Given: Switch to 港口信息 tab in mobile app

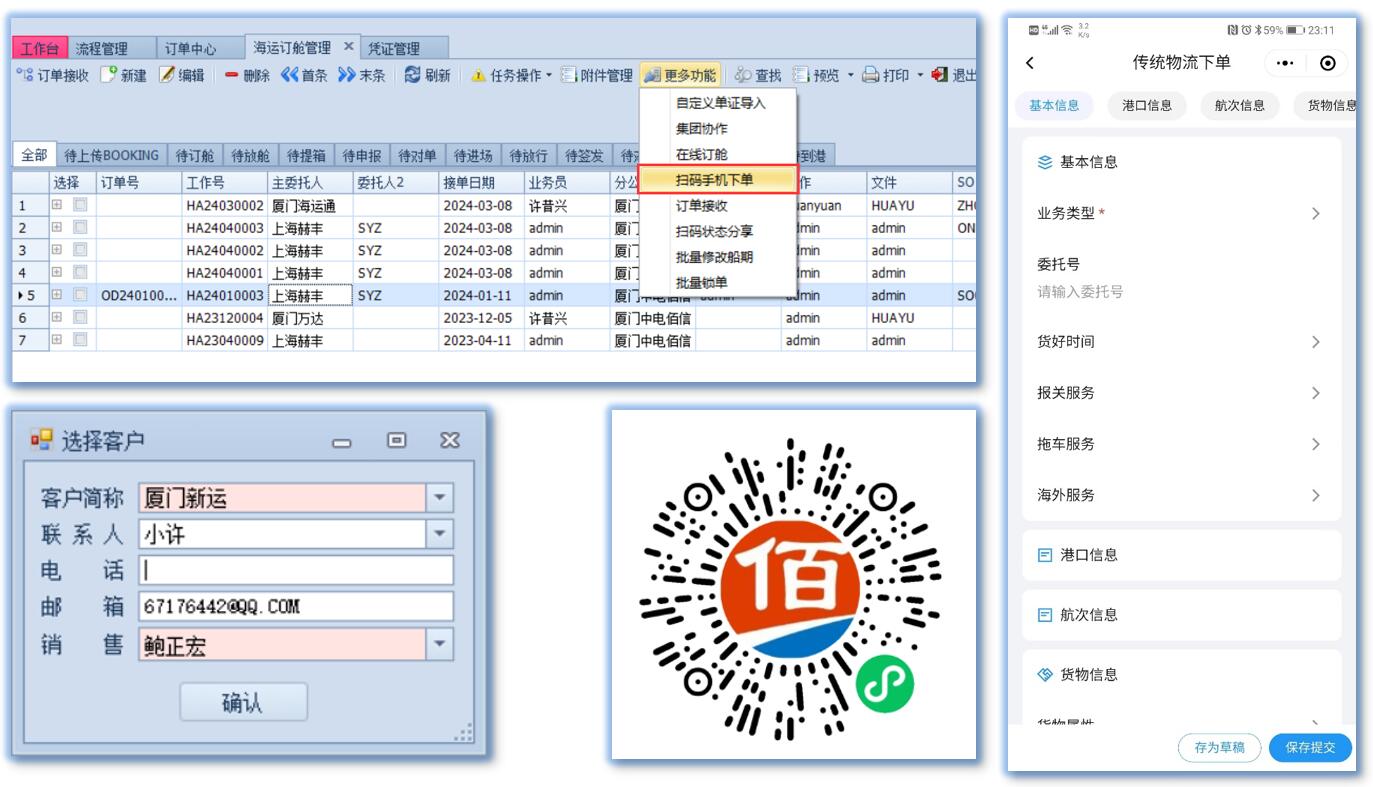Looking at the screenshot, I should pos(1147,105).
